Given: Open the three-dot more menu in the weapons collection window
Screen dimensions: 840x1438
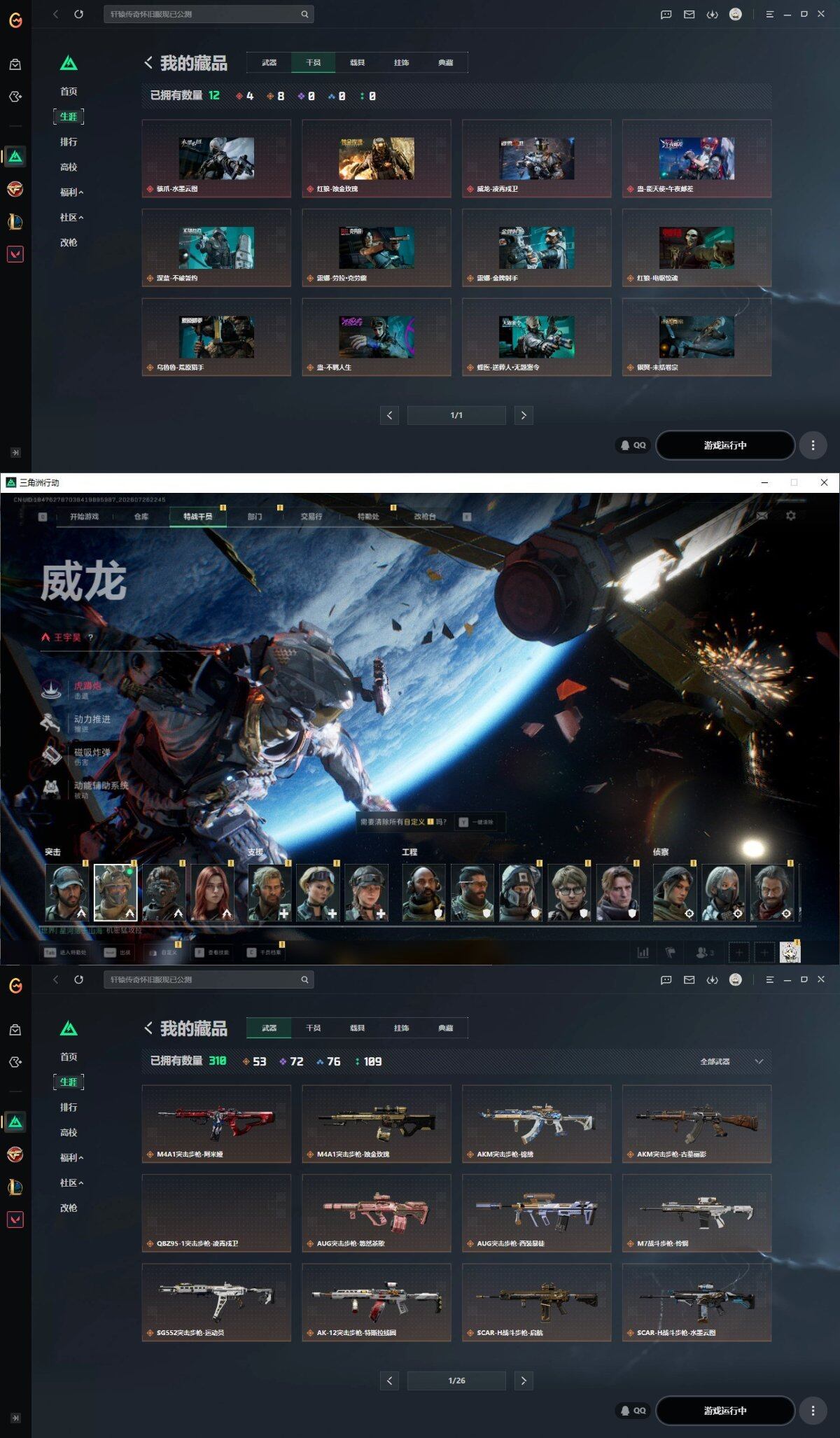Looking at the screenshot, I should 813,1411.
